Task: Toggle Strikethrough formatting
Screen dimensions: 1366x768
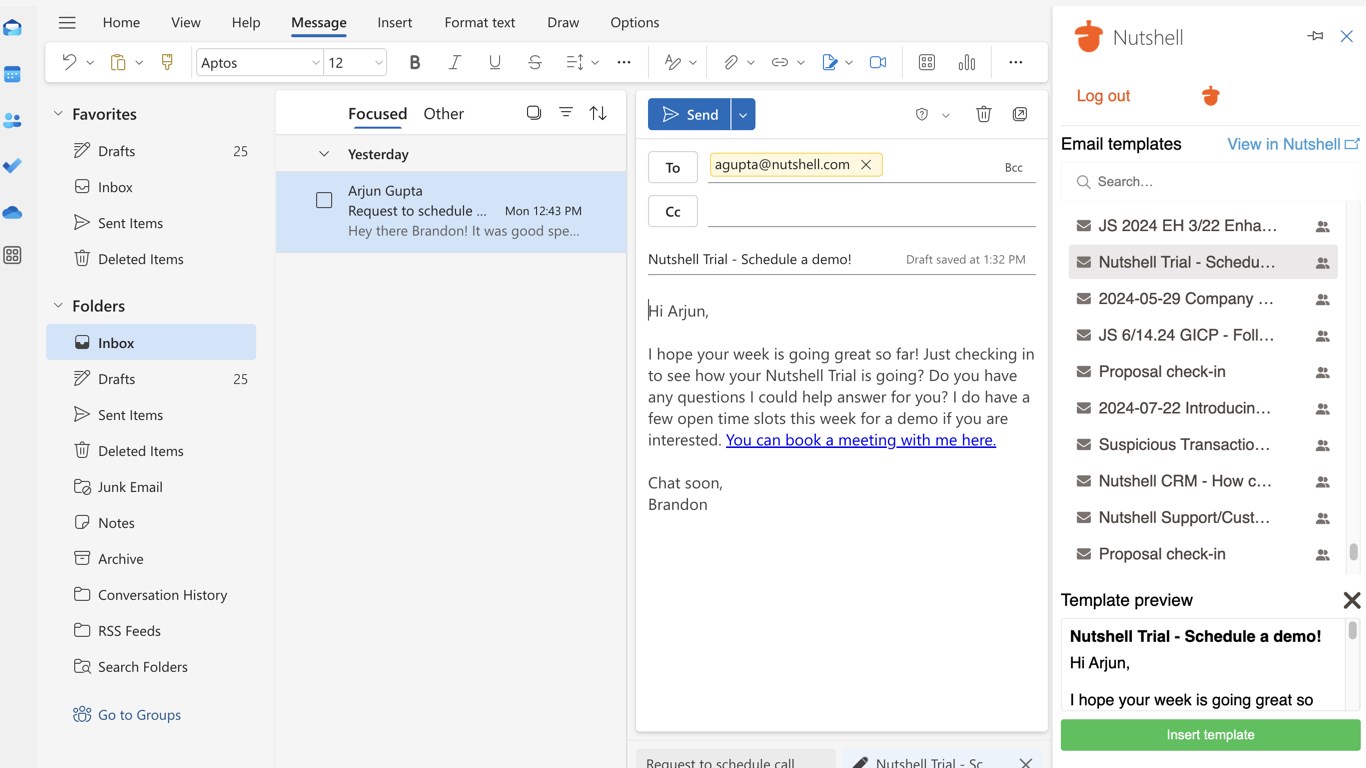Action: (x=535, y=62)
